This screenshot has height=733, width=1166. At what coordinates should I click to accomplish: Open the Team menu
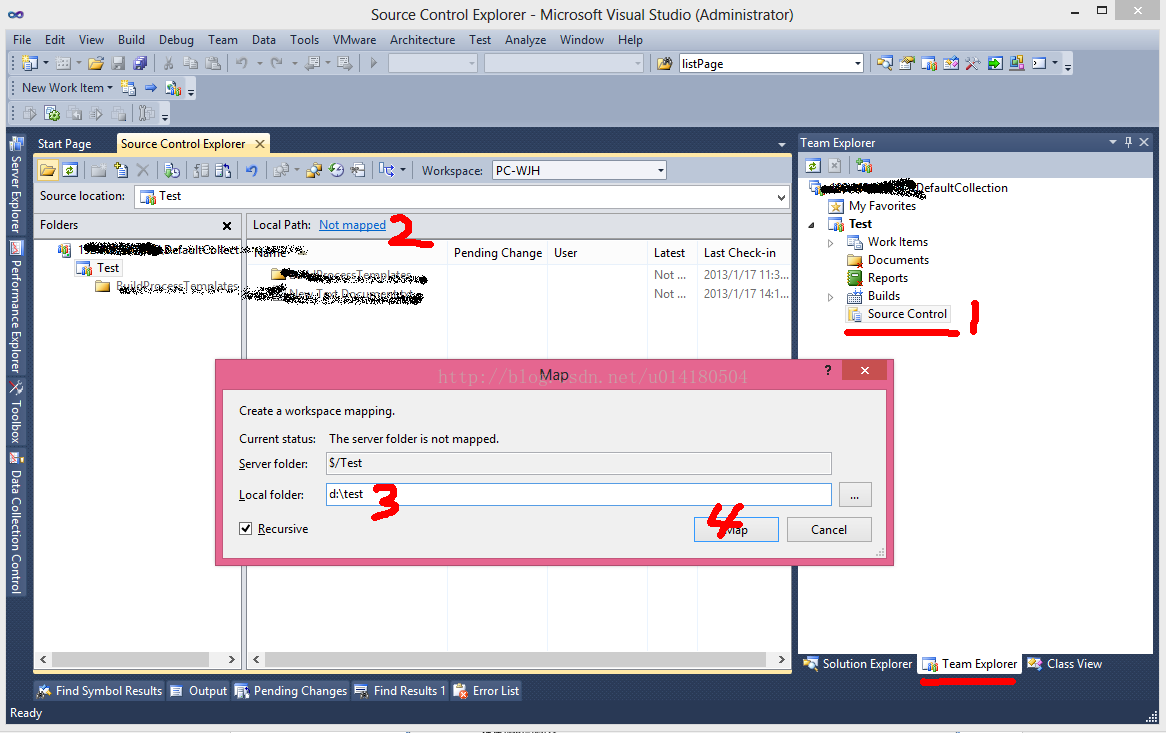222,39
